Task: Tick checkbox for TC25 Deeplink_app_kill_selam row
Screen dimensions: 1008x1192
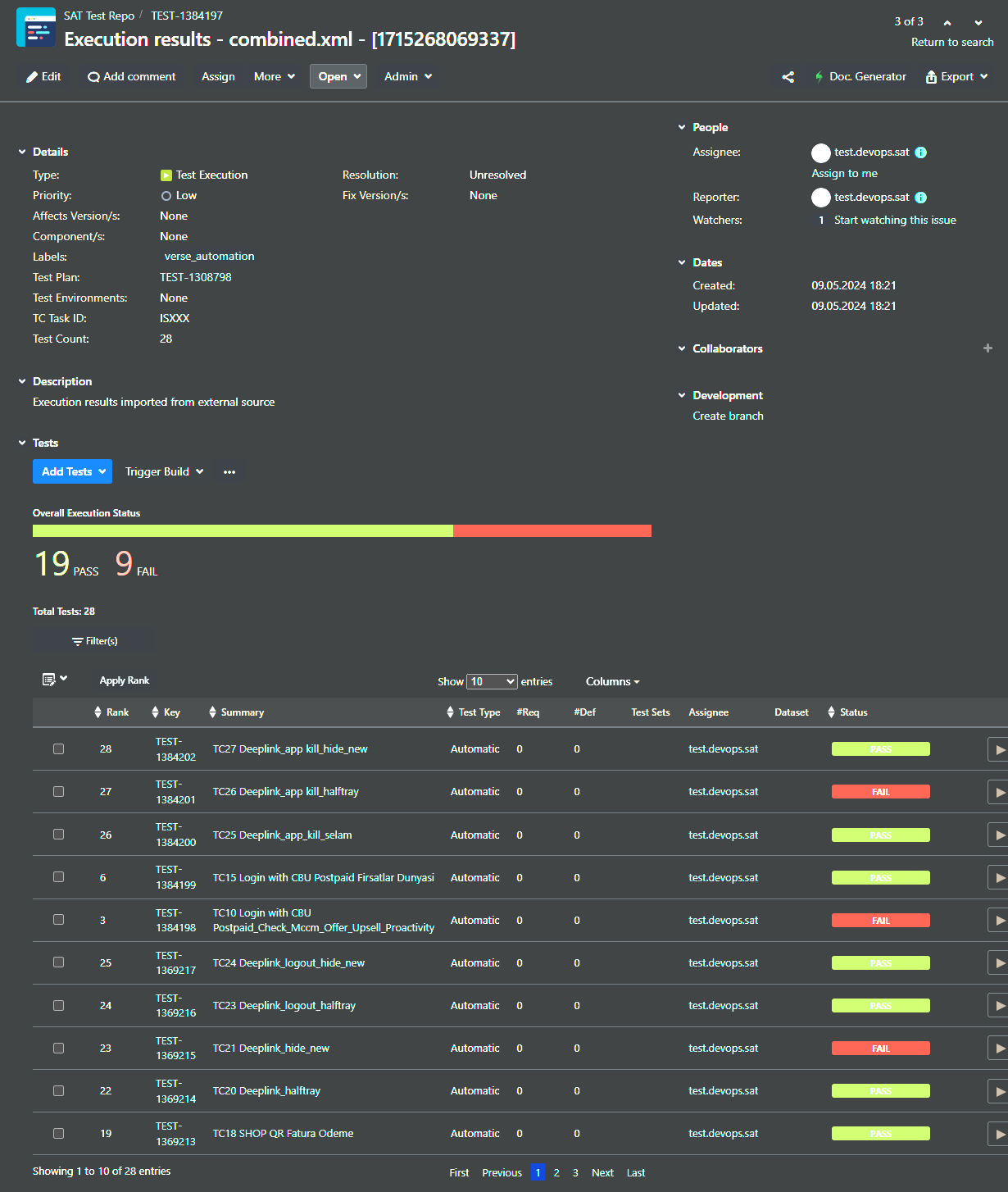Action: pos(58,834)
